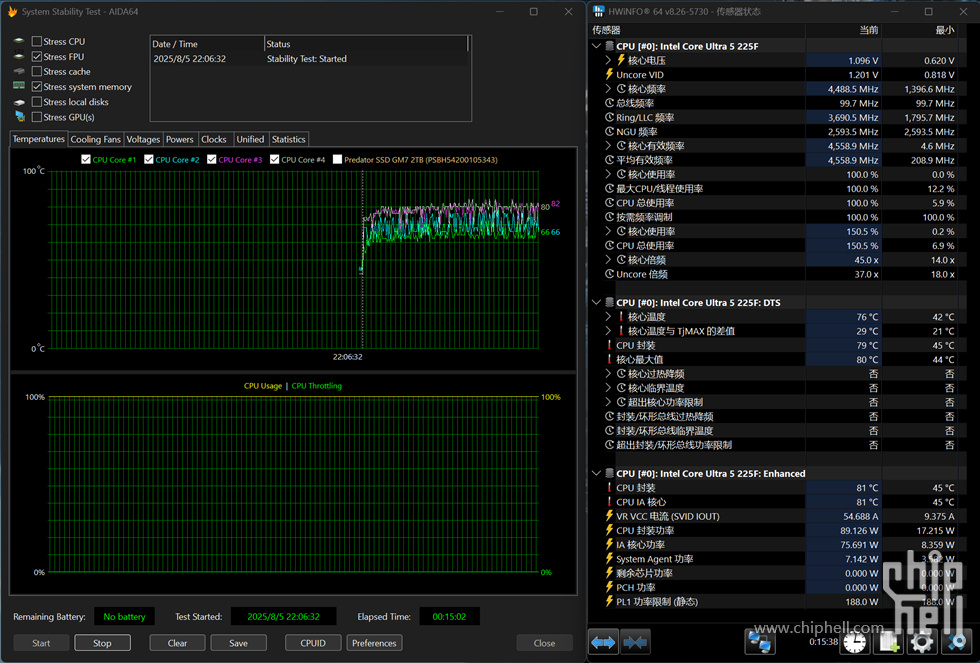Collapse the Intel Core Ultra 5 225F: Enhanced group
The image size is (980, 663).
pos(596,474)
